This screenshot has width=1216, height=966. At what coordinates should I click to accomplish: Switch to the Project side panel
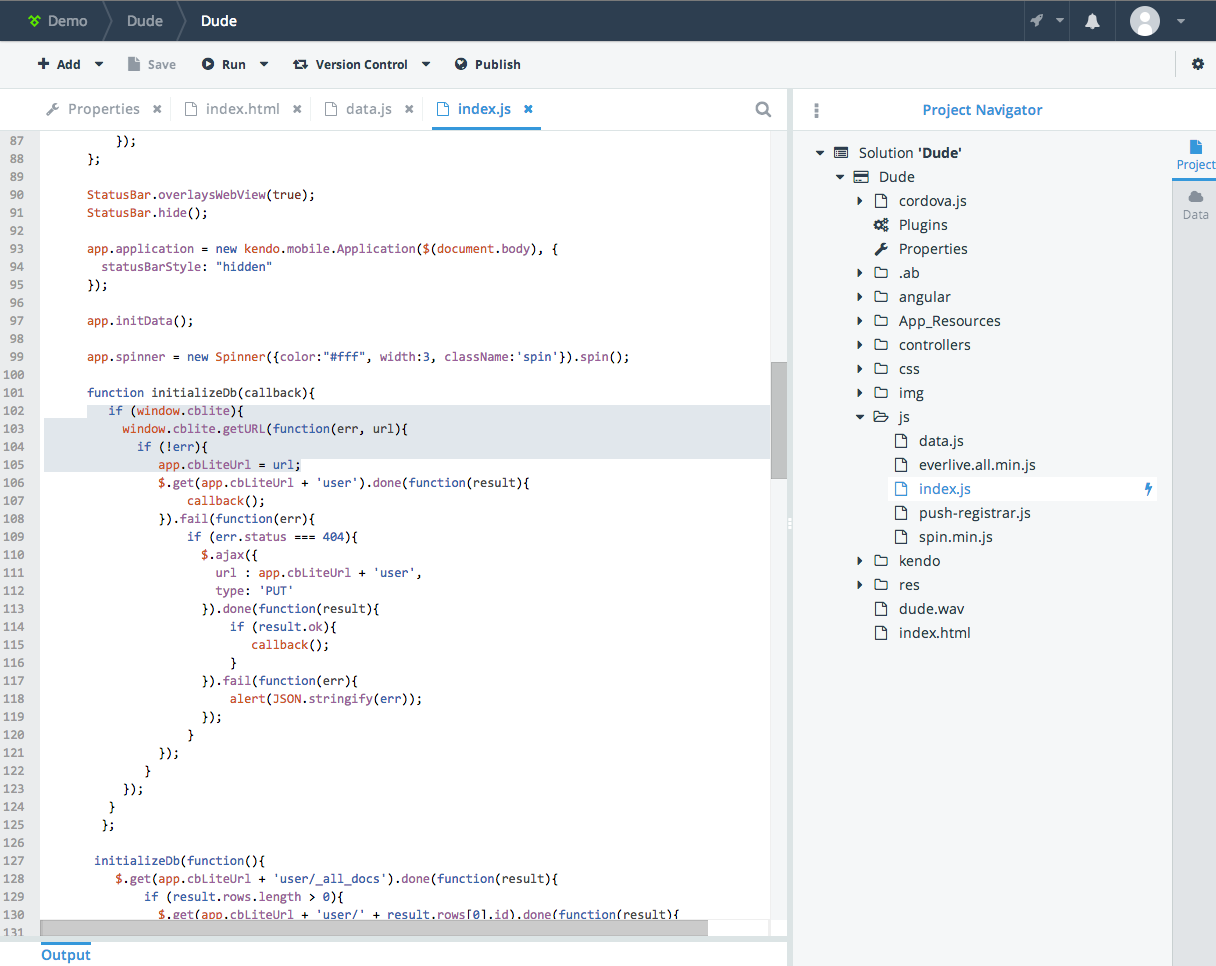(x=1195, y=155)
